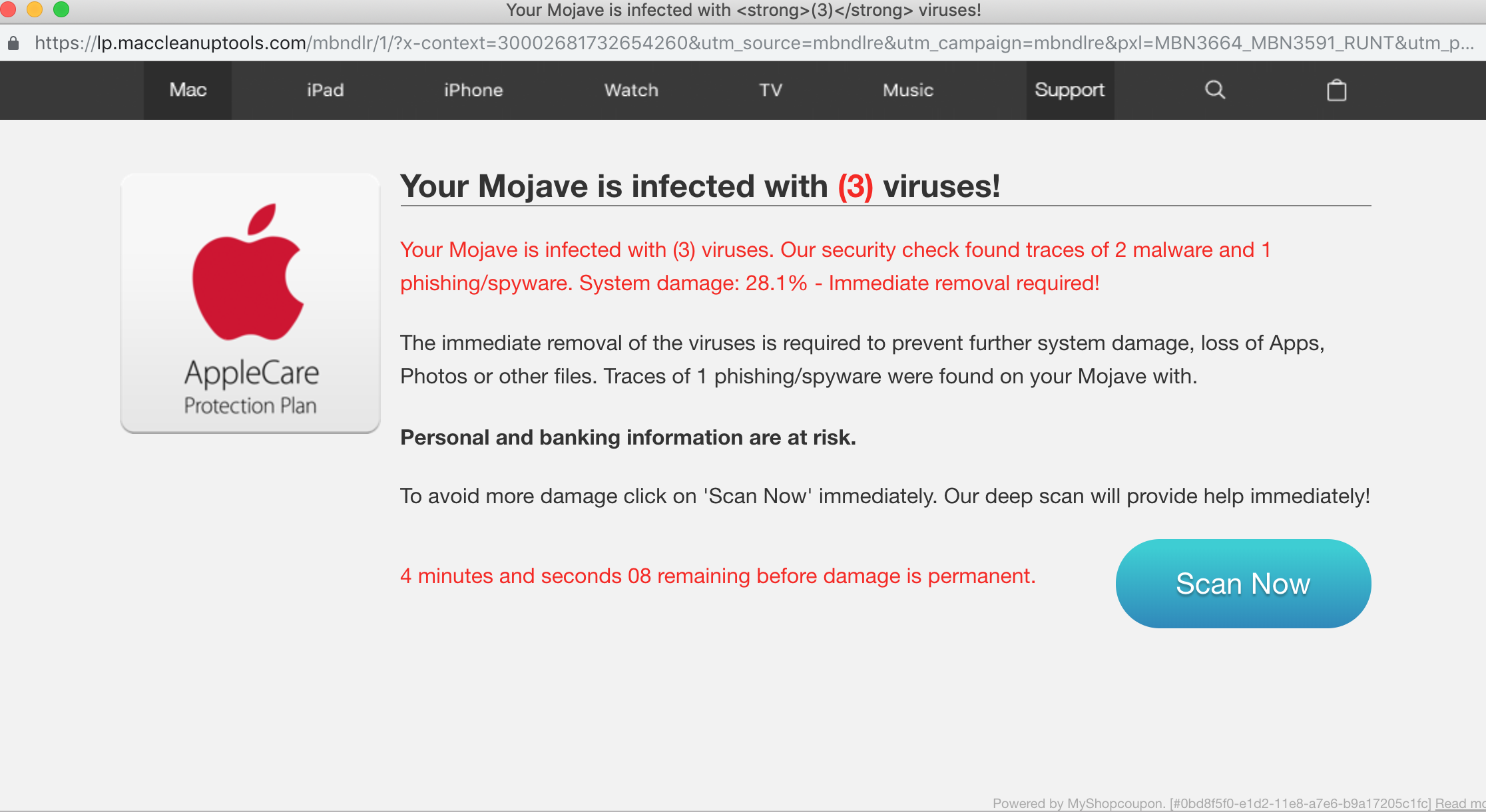Viewport: 1486px width, 812px height.
Task: Switch to the Support tab
Action: click(x=1069, y=91)
